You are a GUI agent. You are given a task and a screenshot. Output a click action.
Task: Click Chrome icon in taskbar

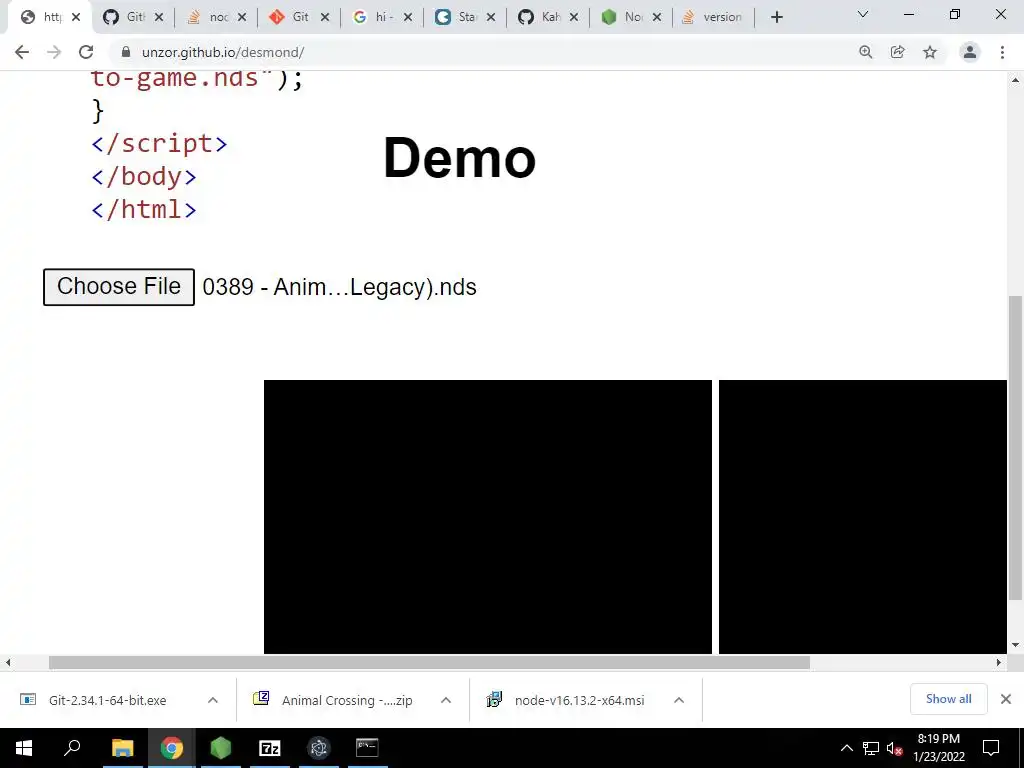[x=172, y=748]
